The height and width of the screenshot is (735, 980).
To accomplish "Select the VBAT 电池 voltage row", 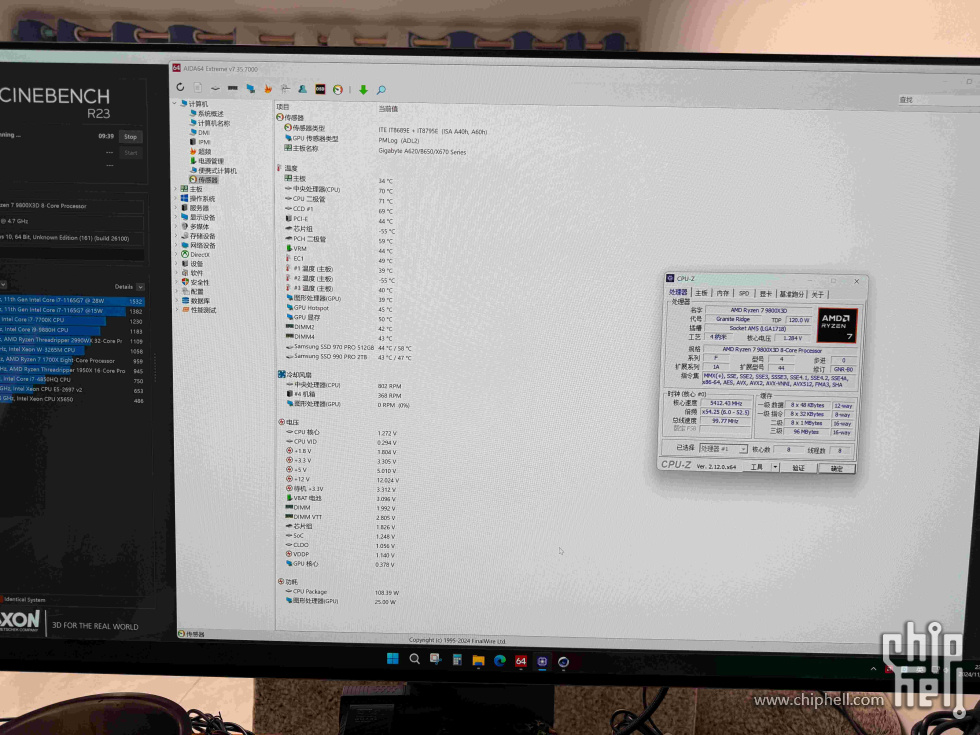I will click(x=341, y=498).
